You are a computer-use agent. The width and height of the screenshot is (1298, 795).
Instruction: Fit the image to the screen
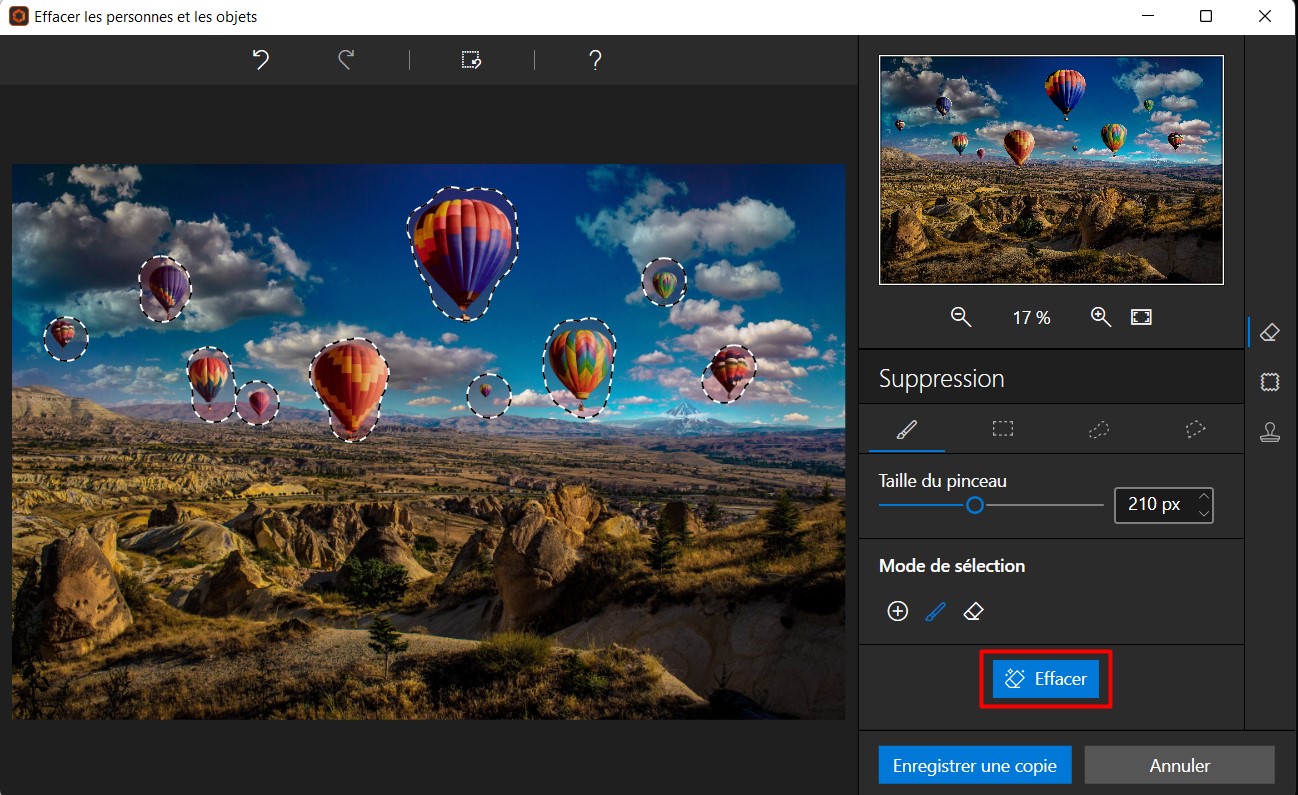coord(1141,317)
